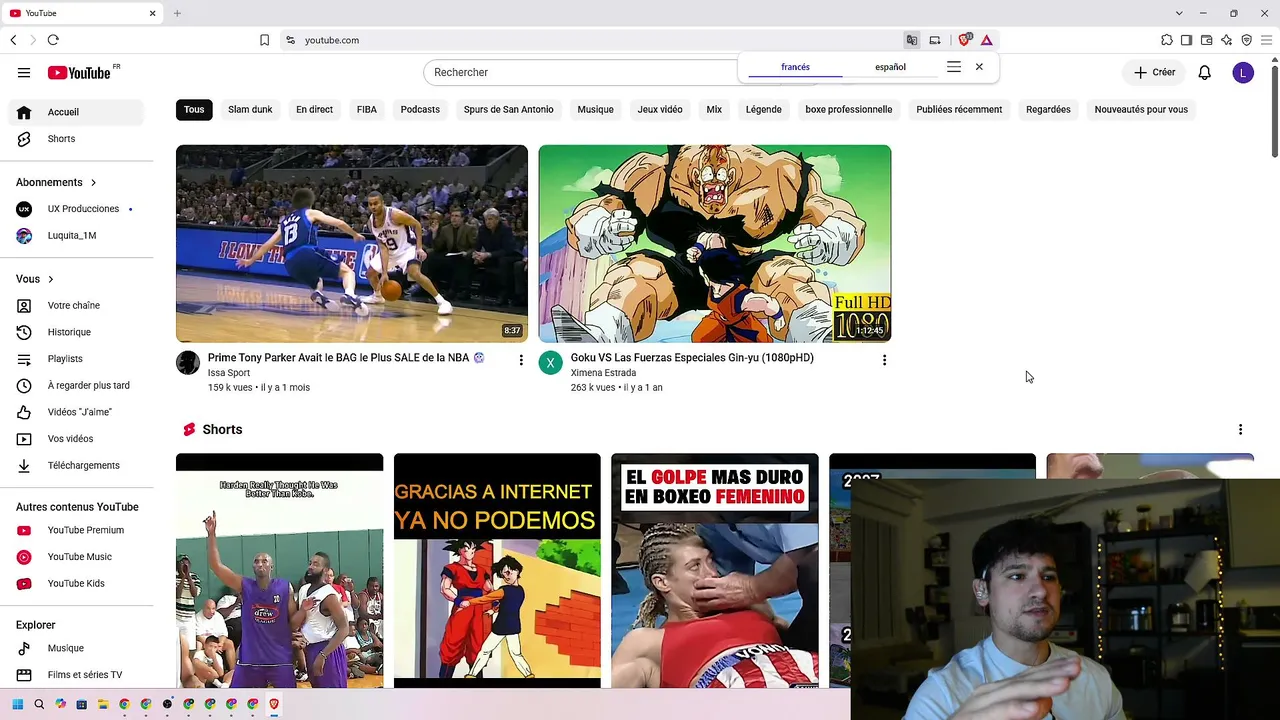Open options menu for Tony Parker video
This screenshot has width=1280, height=720.
(x=521, y=360)
